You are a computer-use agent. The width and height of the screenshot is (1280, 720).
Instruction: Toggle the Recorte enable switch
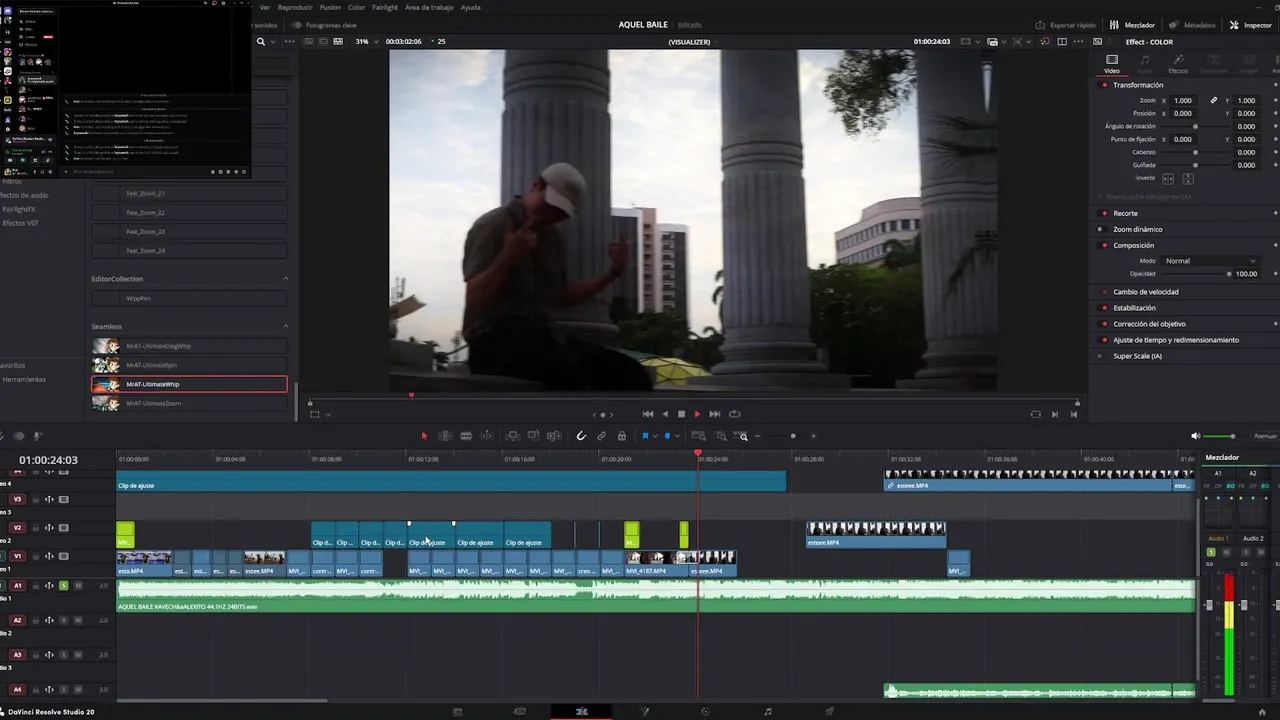coord(1104,213)
